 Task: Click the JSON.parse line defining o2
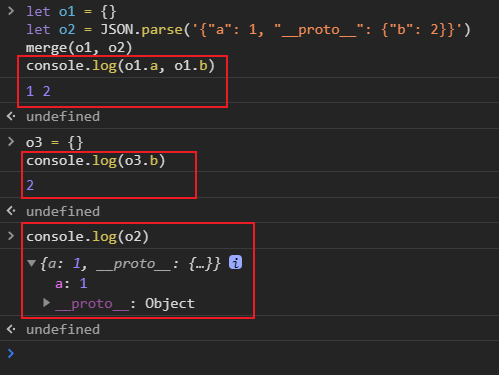pos(248,30)
